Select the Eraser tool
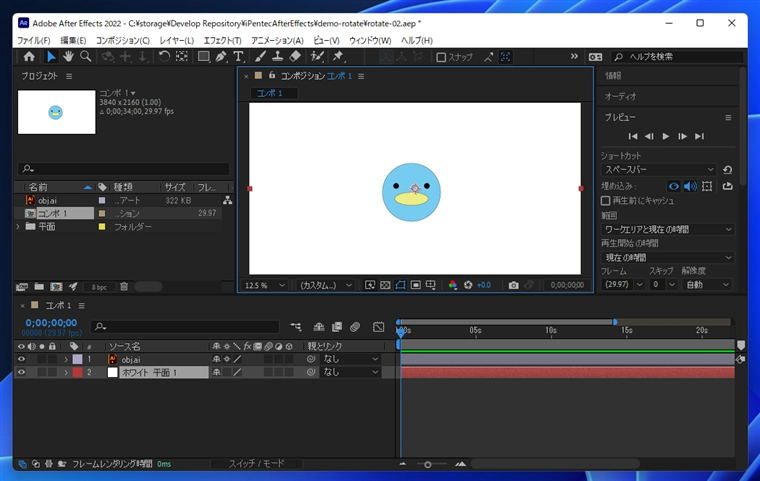760x481 pixels. 295,57
